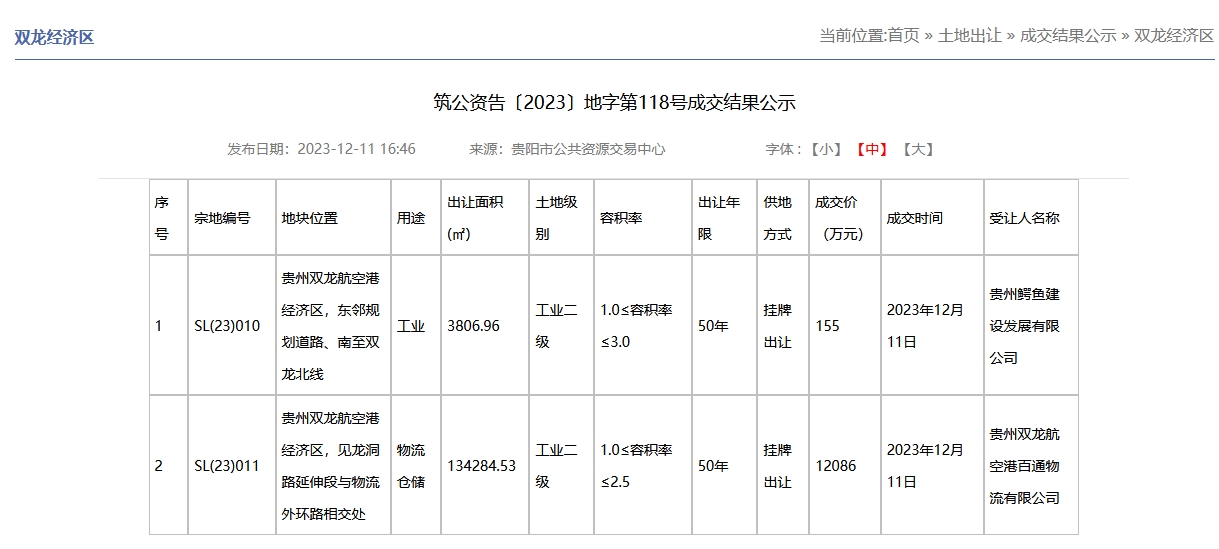
Task: Click the 受让人名称 column header
Action: [x=1024, y=218]
